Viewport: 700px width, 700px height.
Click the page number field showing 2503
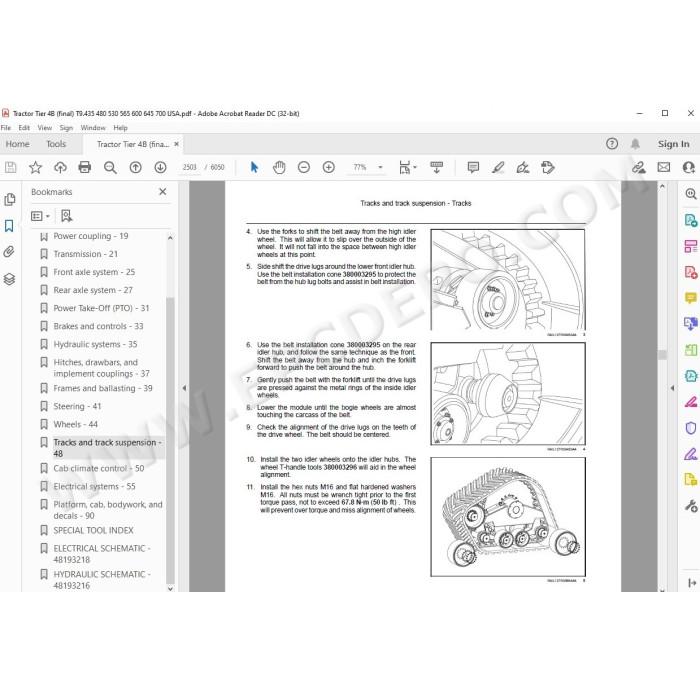(x=189, y=167)
